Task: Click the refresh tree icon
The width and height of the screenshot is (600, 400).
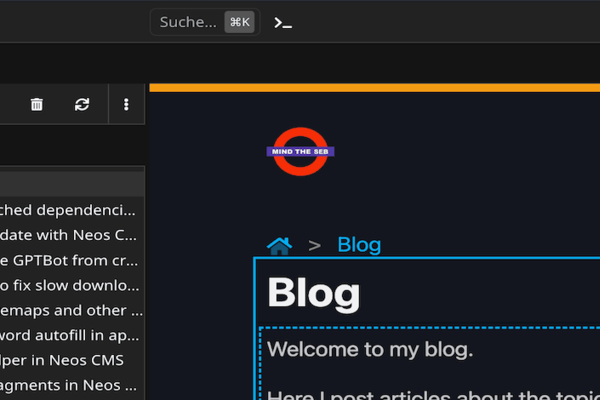Action: point(82,104)
